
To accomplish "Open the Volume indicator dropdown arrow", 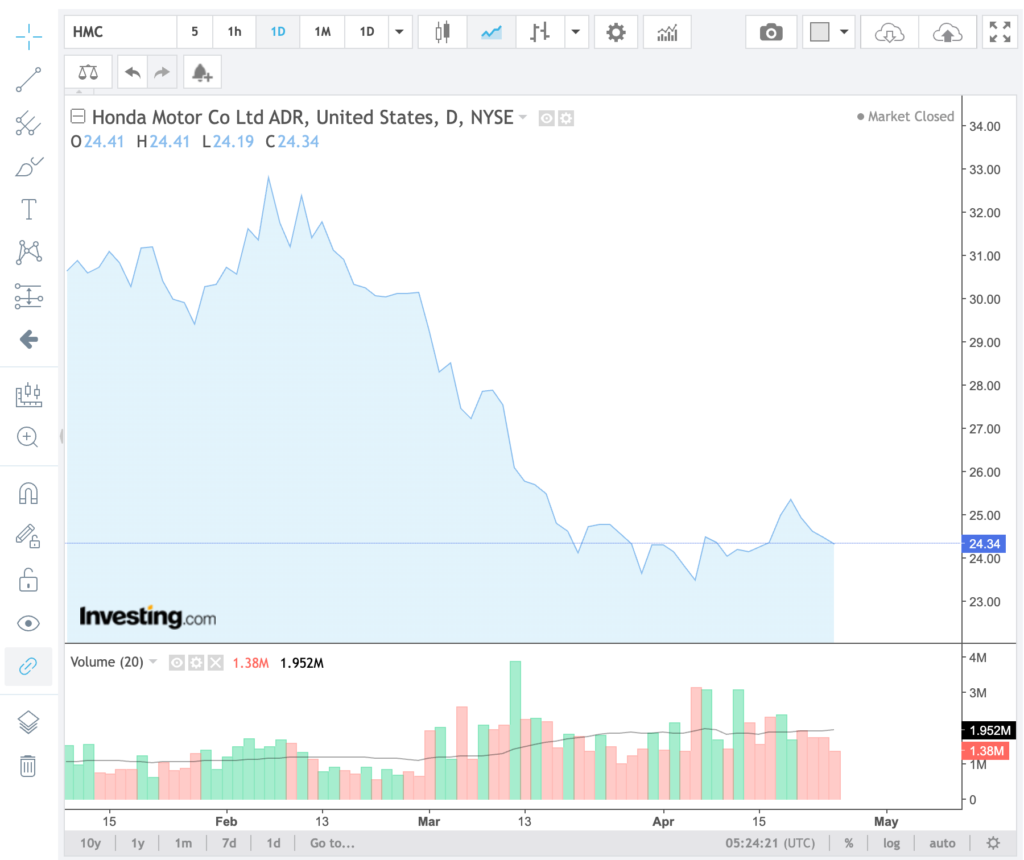I will point(153,662).
